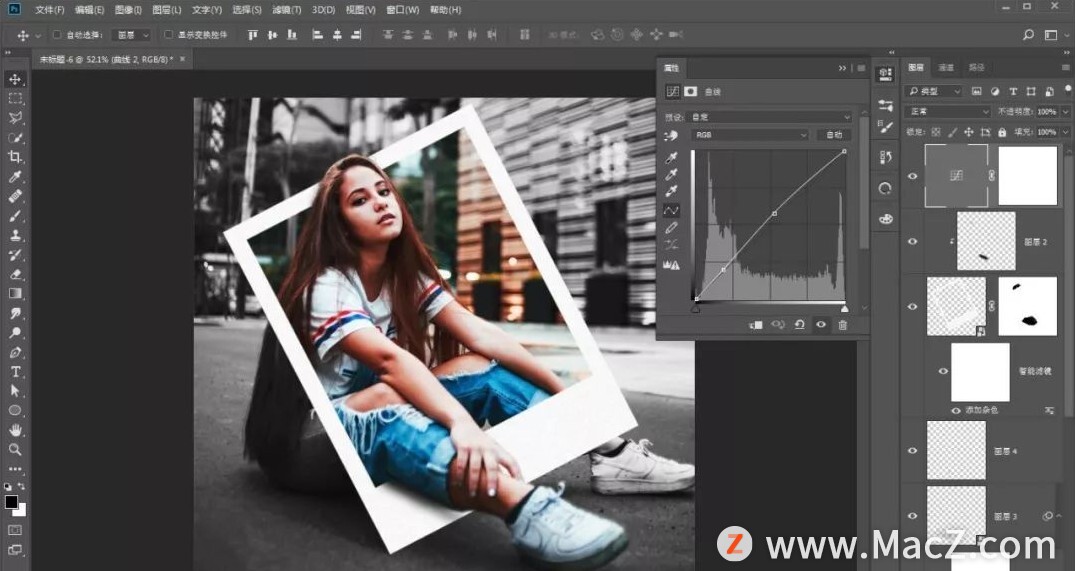This screenshot has height=571, width=1075.
Task: Select the Path Selection tool
Action: coord(15,391)
